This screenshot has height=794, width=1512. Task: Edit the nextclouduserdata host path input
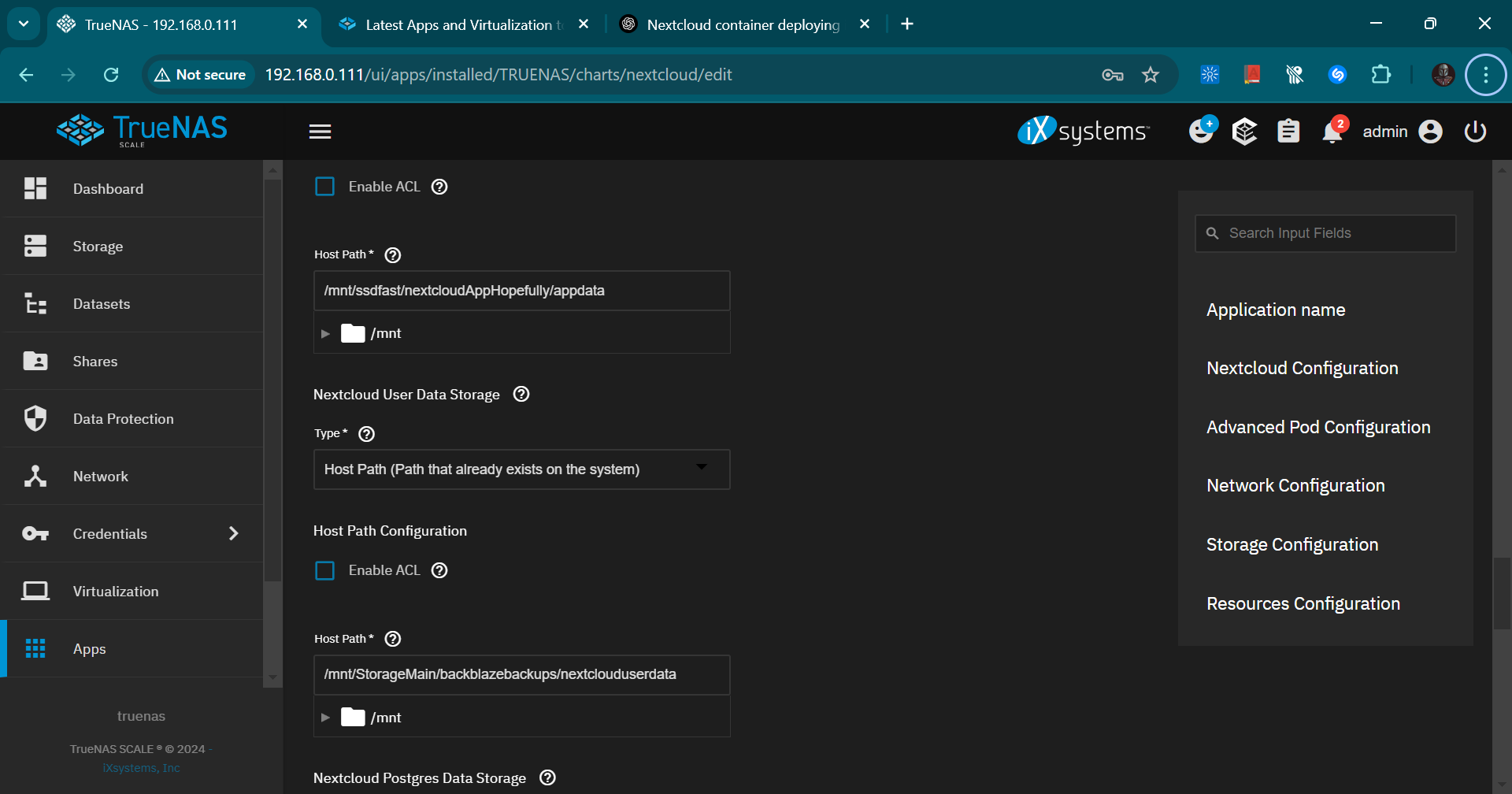(x=521, y=674)
